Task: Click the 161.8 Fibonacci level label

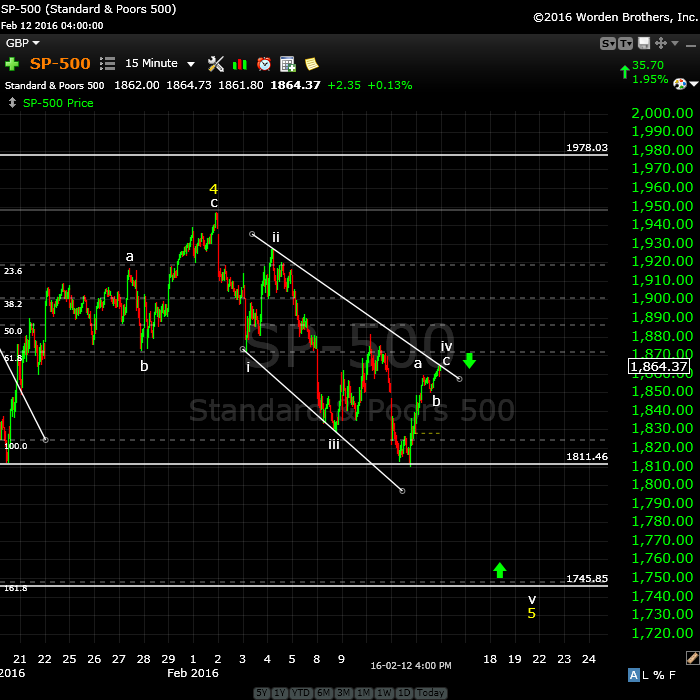Action: click(x=16, y=589)
